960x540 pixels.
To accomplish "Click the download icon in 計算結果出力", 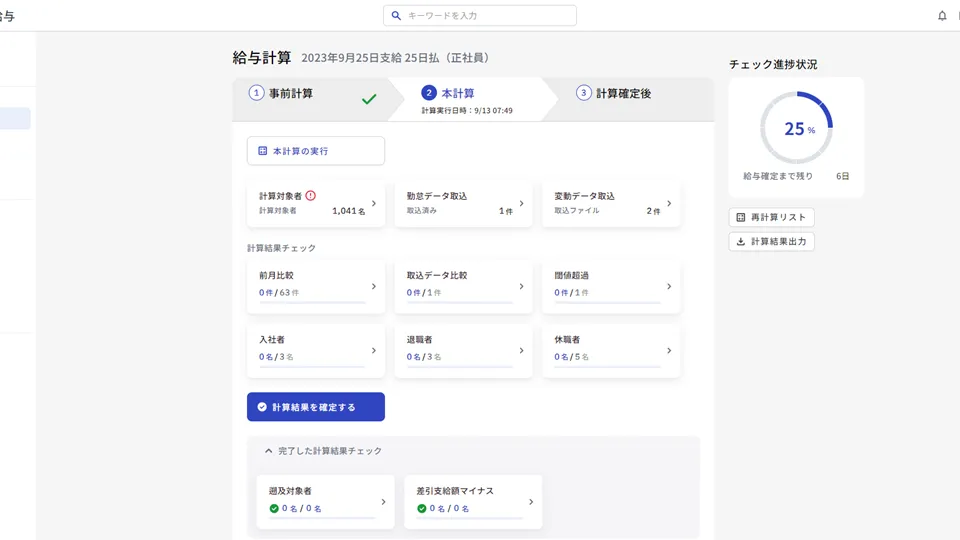I will (x=741, y=241).
